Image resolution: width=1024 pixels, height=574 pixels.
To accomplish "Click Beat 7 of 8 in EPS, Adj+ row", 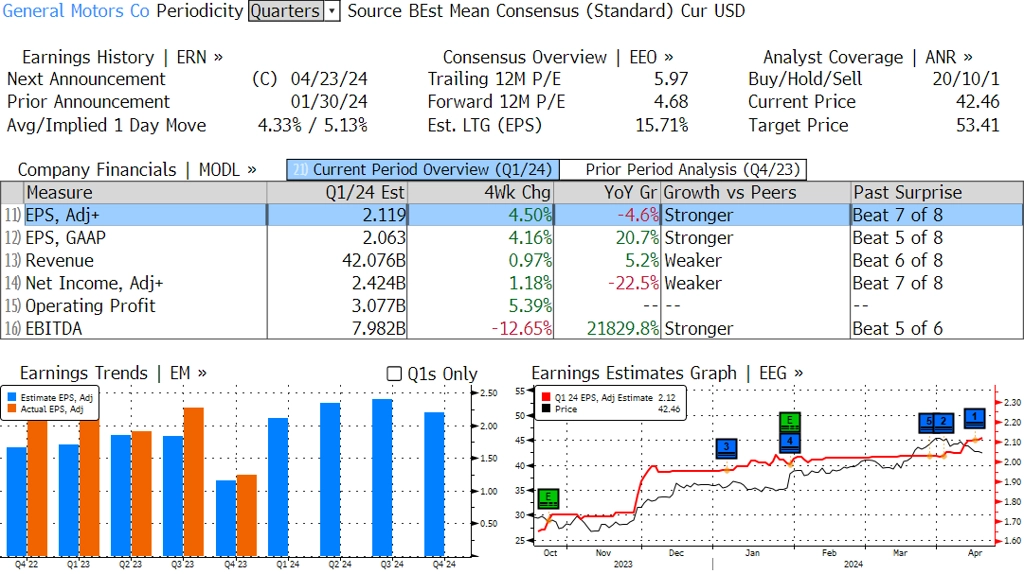I will pyautogui.click(x=897, y=215).
